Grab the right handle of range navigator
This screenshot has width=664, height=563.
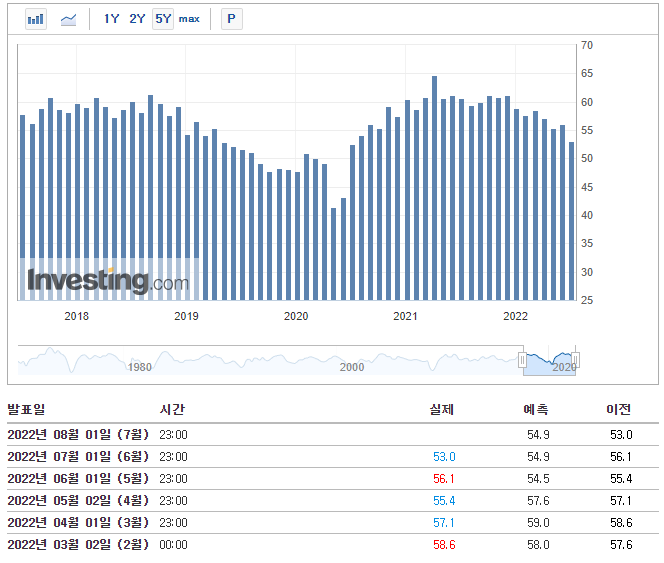coord(575,360)
